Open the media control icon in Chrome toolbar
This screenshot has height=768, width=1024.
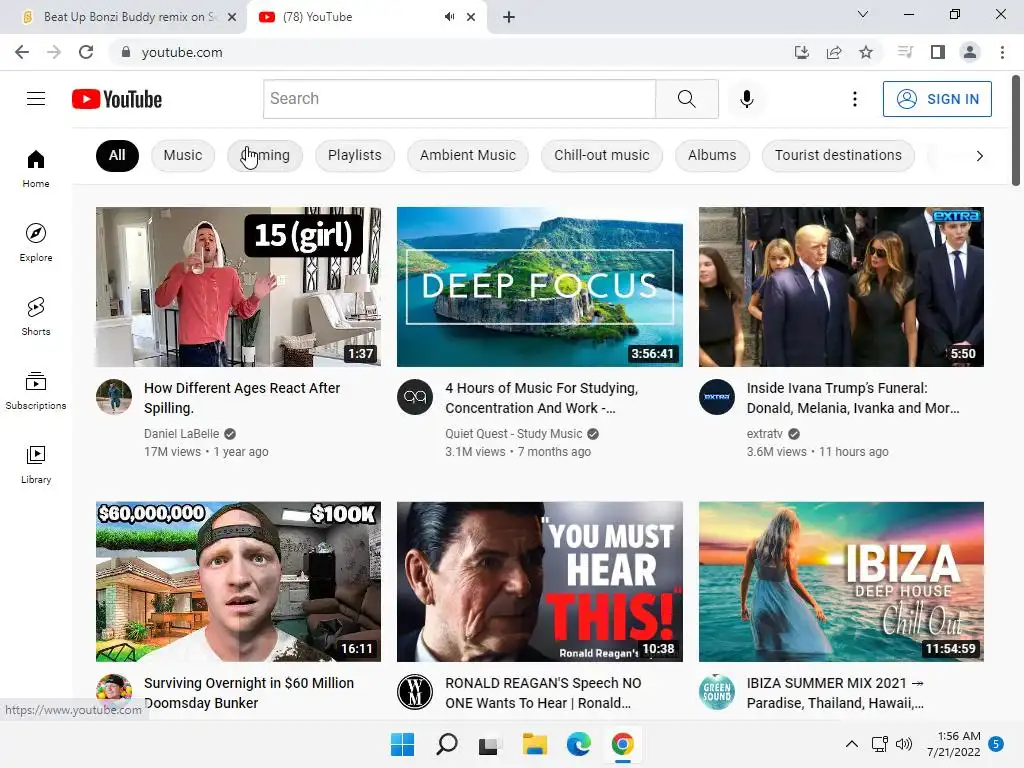coord(905,52)
